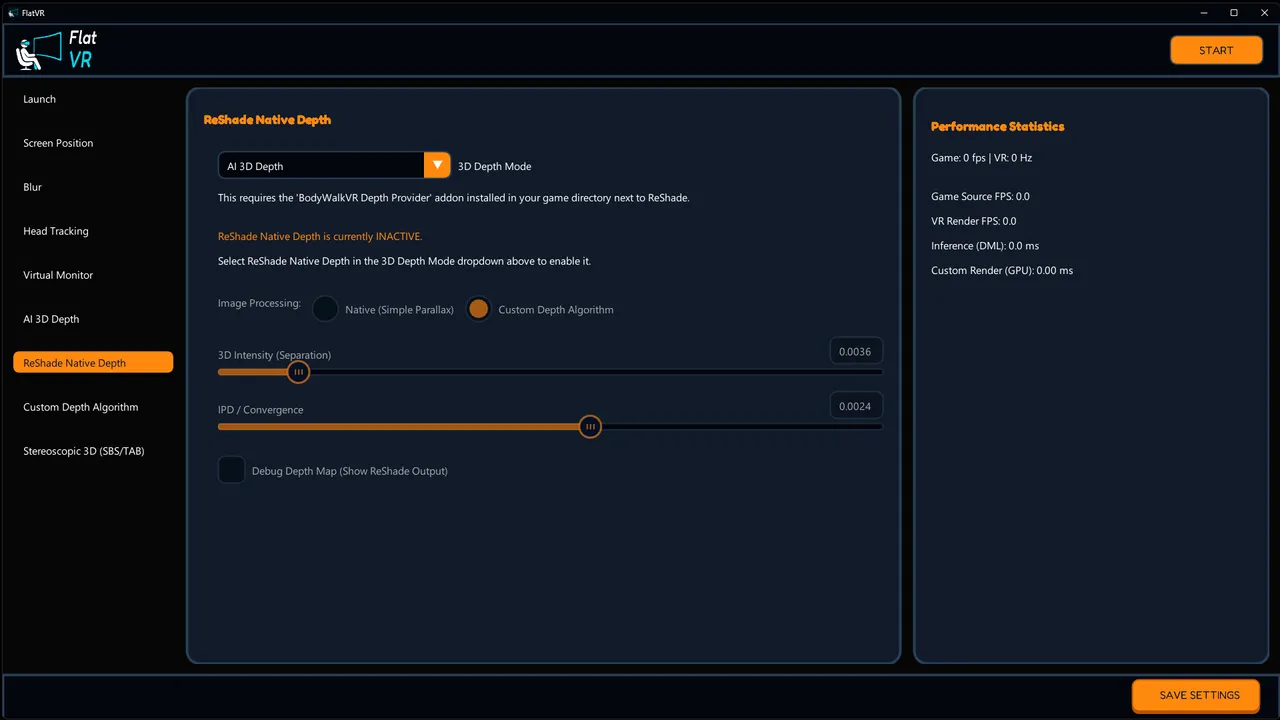Select Native (Simple Parallax) radio button
The image size is (1280, 720).
point(325,309)
